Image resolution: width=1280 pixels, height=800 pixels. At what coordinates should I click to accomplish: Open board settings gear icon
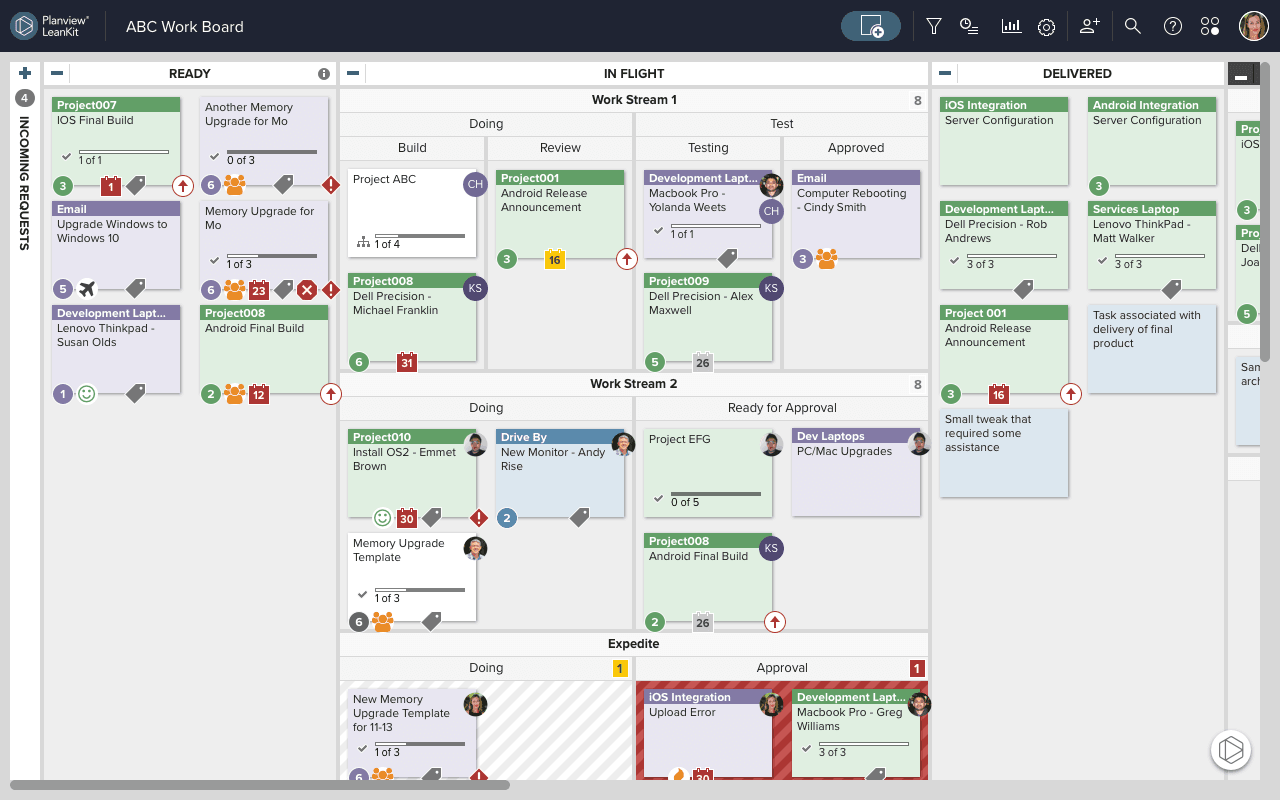click(x=1046, y=27)
